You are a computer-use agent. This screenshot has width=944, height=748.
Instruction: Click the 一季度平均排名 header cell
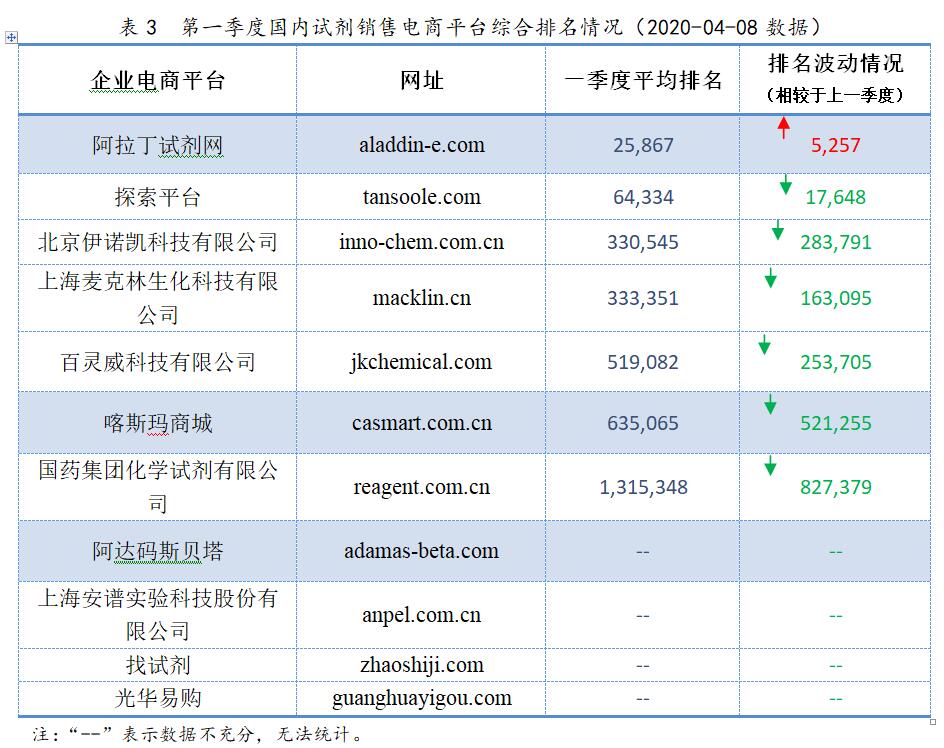point(643,80)
